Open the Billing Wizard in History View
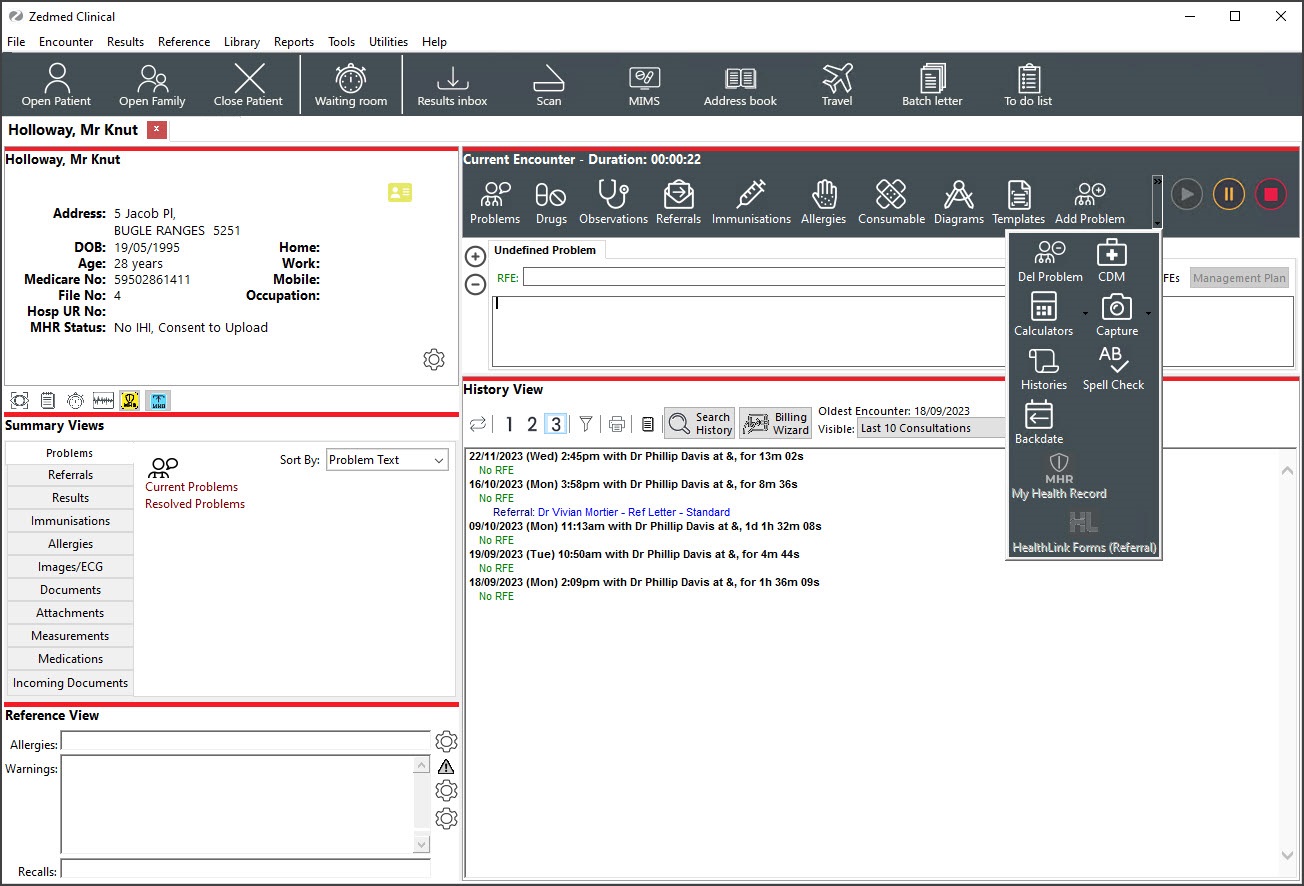1304x886 pixels. [x=775, y=422]
